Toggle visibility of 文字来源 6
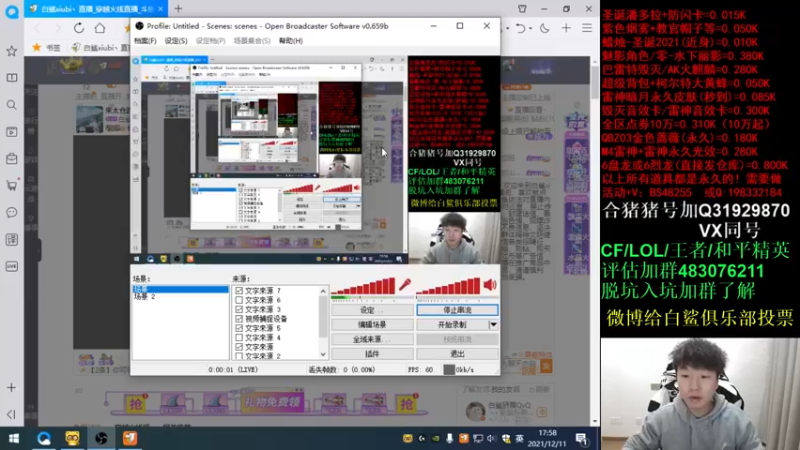The image size is (800, 450). coord(239,300)
